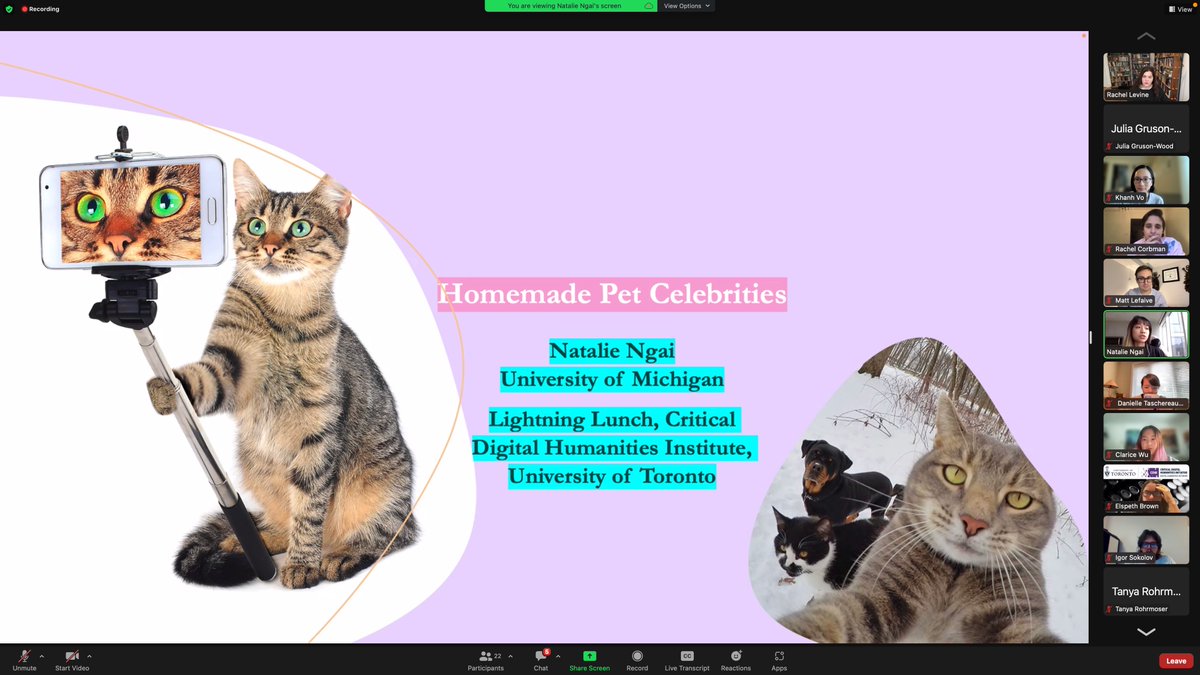Viewport: 1200px width, 675px height.
Task: Show previous participants with up chevron
Action: pos(1146,36)
